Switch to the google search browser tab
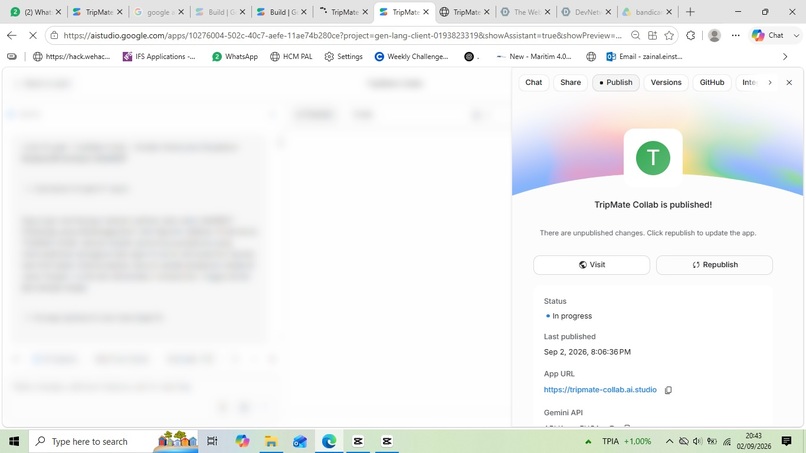806x453 pixels. coord(158,12)
